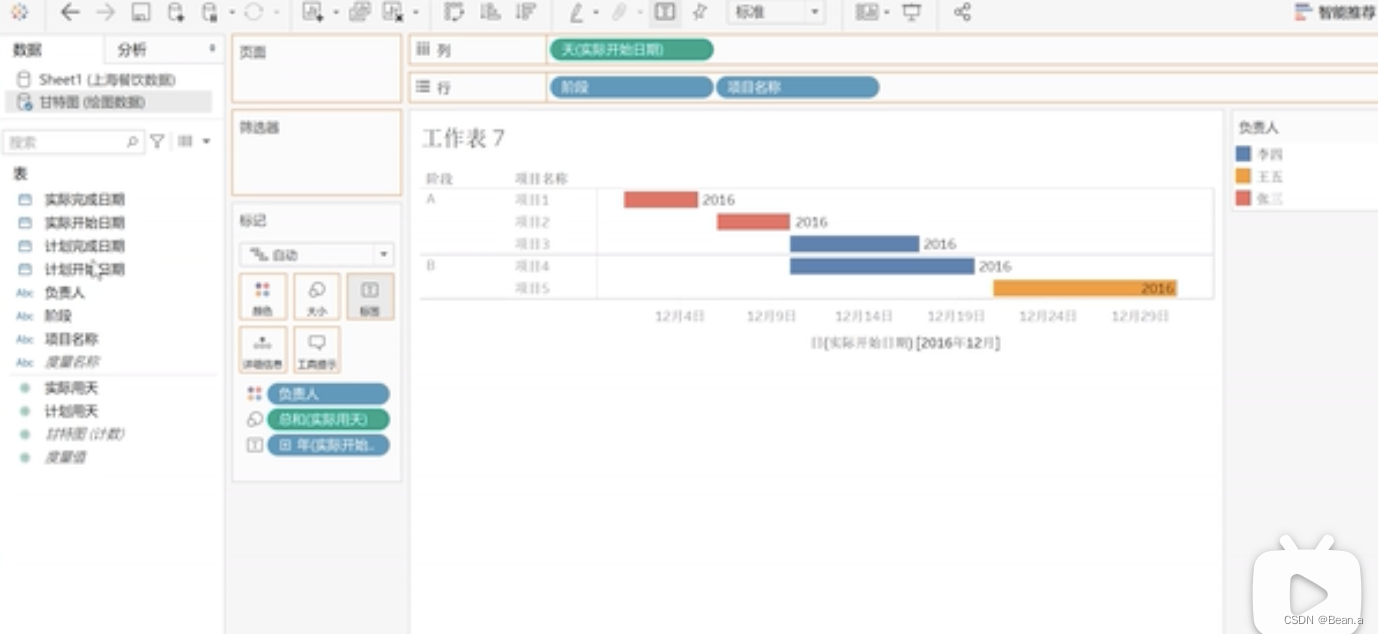Click the Swap Rows and Columns icon
Screen dimensions: 1378x634
click(x=454, y=12)
